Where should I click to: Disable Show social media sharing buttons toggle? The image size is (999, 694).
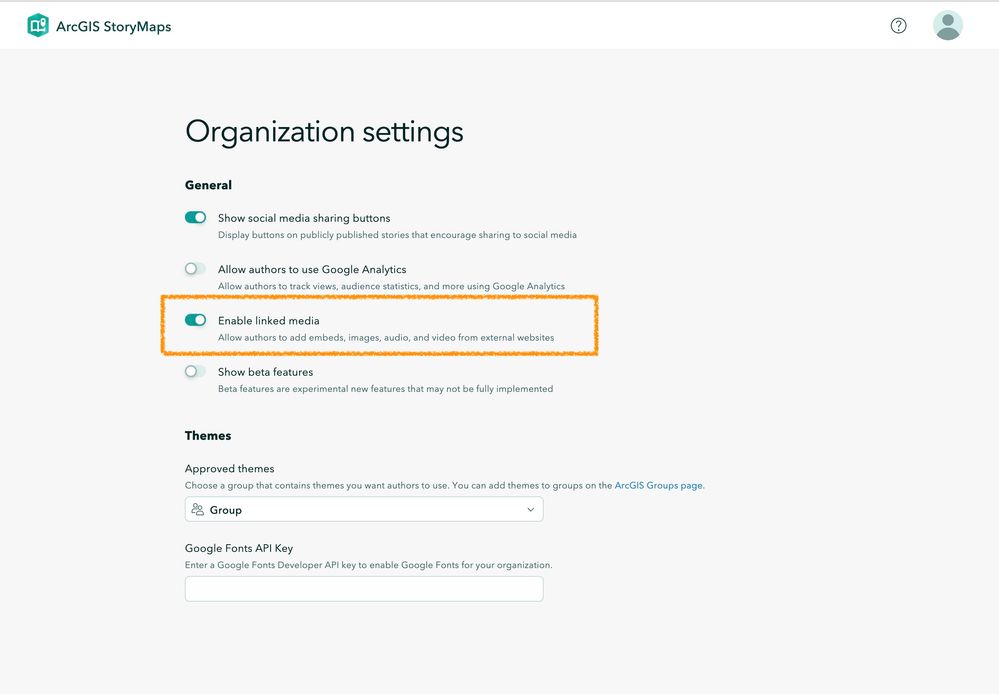195,218
